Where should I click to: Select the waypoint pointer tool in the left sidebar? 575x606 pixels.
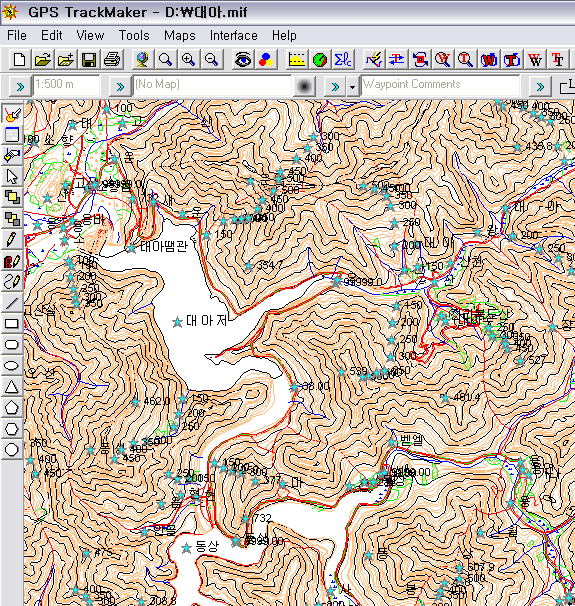click(x=12, y=114)
